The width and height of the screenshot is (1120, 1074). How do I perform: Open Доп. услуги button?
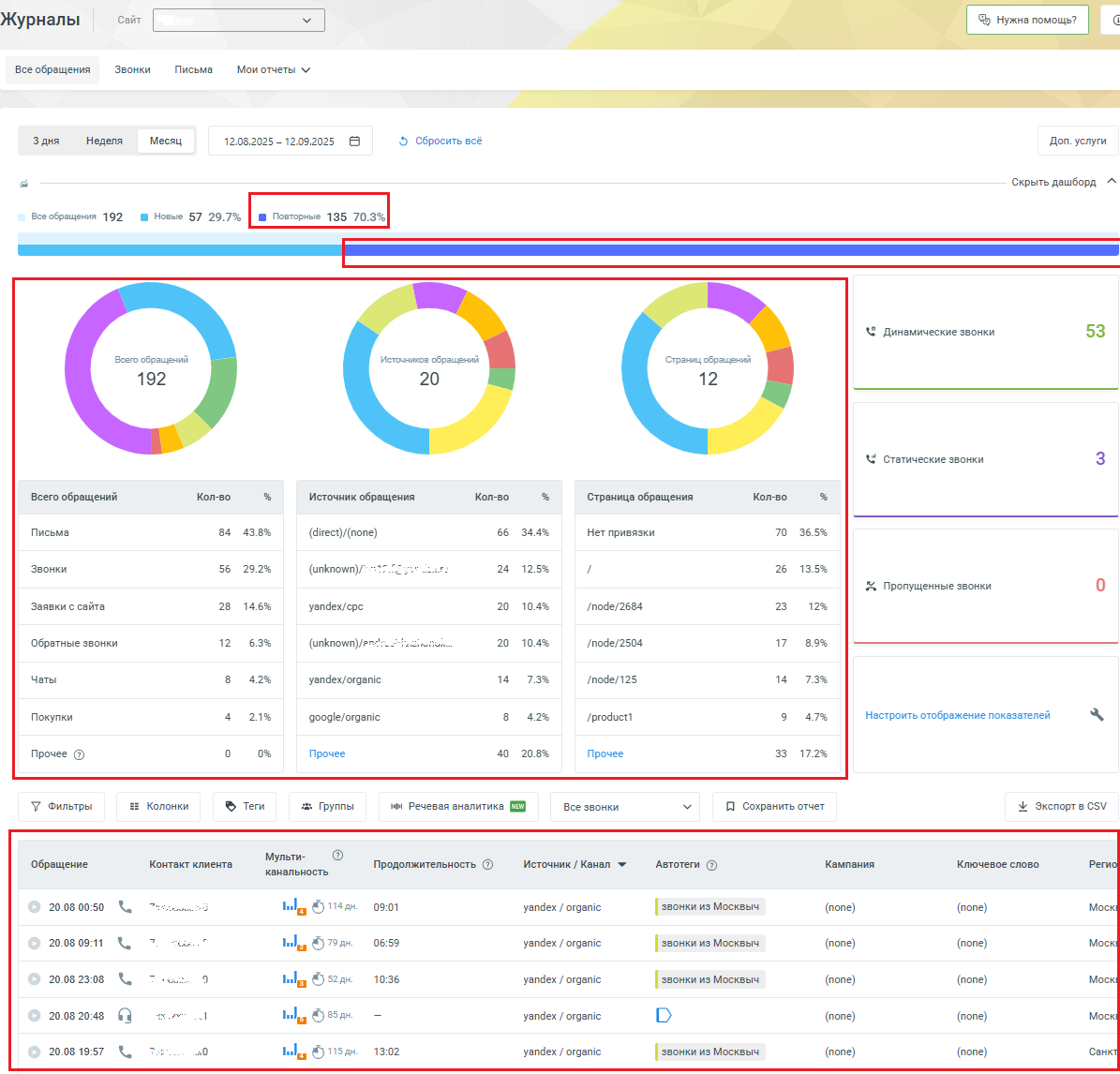point(1078,142)
